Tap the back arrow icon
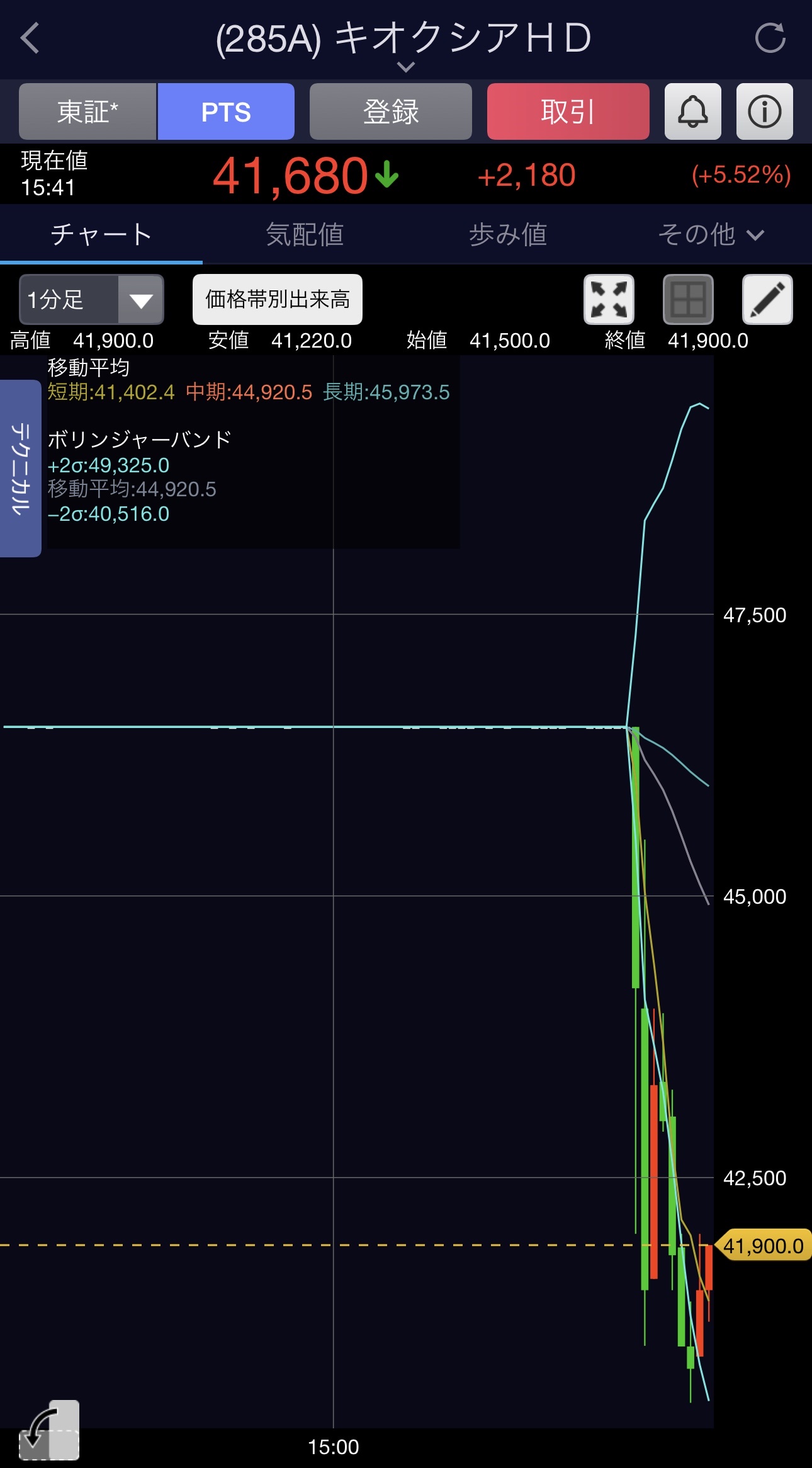This screenshot has height=1468, width=812. tap(30, 38)
